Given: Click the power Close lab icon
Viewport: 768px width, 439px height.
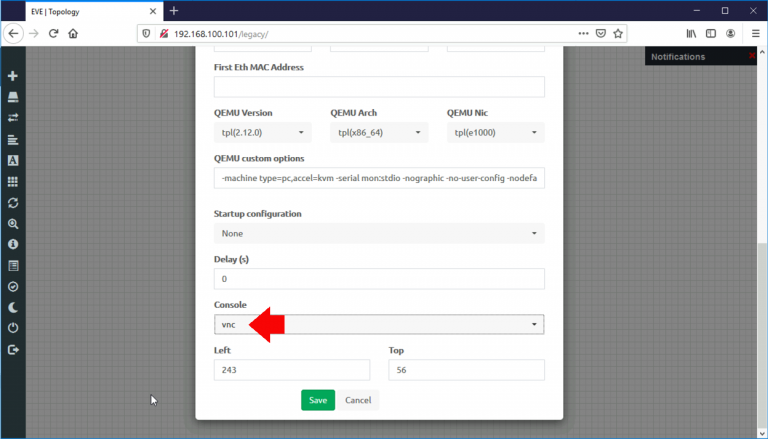Looking at the screenshot, I should (13, 328).
